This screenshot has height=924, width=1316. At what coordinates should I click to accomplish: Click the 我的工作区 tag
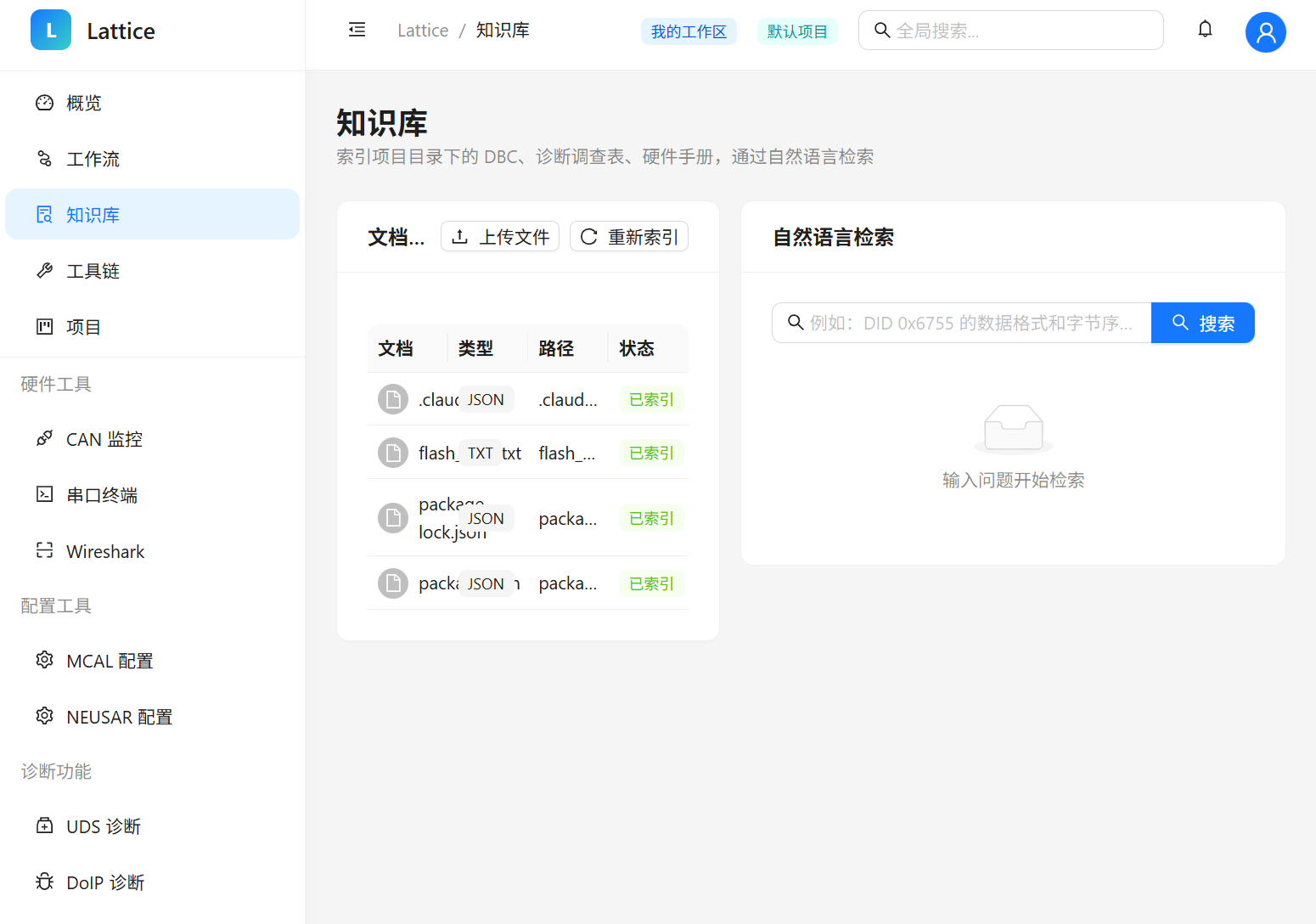coord(689,31)
